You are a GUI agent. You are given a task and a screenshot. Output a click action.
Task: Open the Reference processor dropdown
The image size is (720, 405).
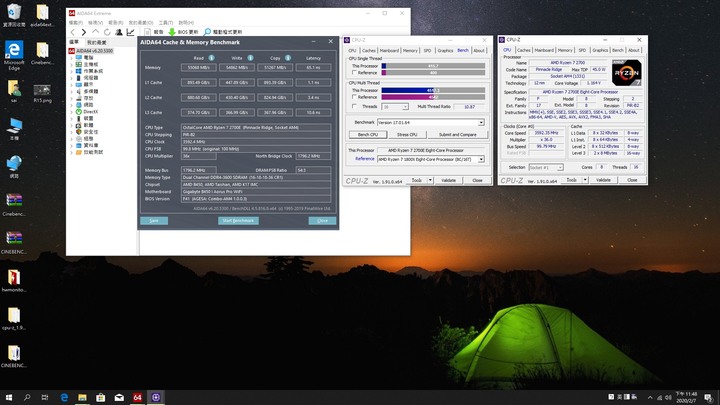pyautogui.click(x=481, y=158)
